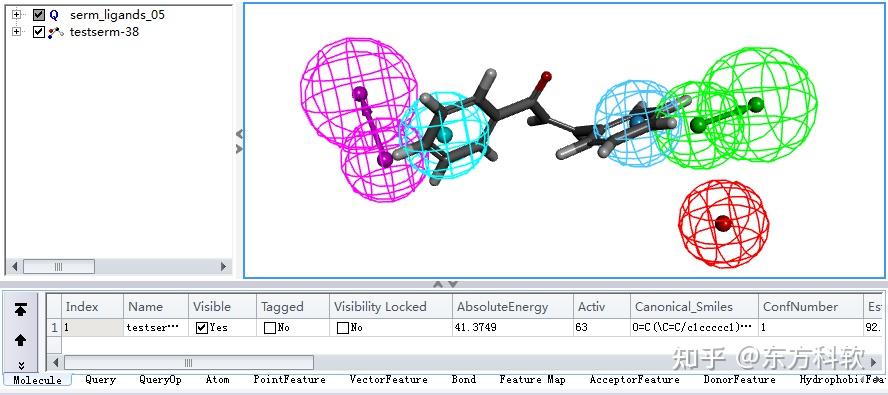Select the Activ value 63 cell
Screen dimensions: 888x395
tap(602, 328)
